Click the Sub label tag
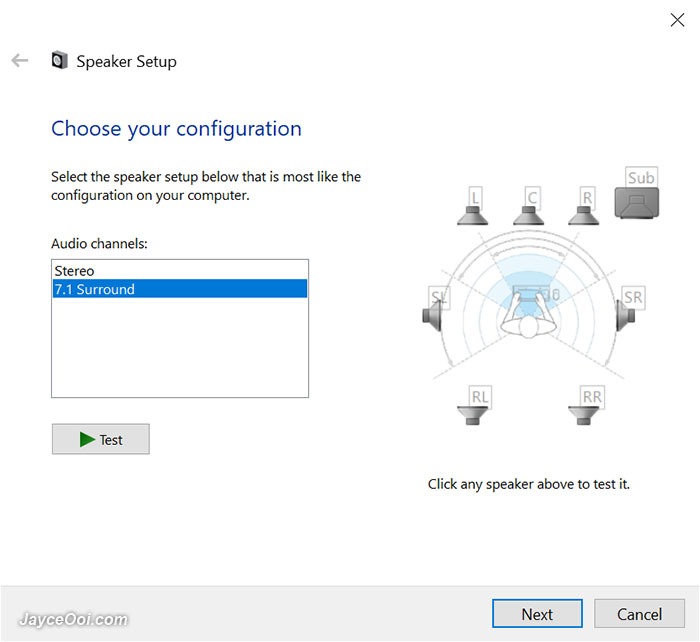This screenshot has width=700, height=642. (x=641, y=177)
